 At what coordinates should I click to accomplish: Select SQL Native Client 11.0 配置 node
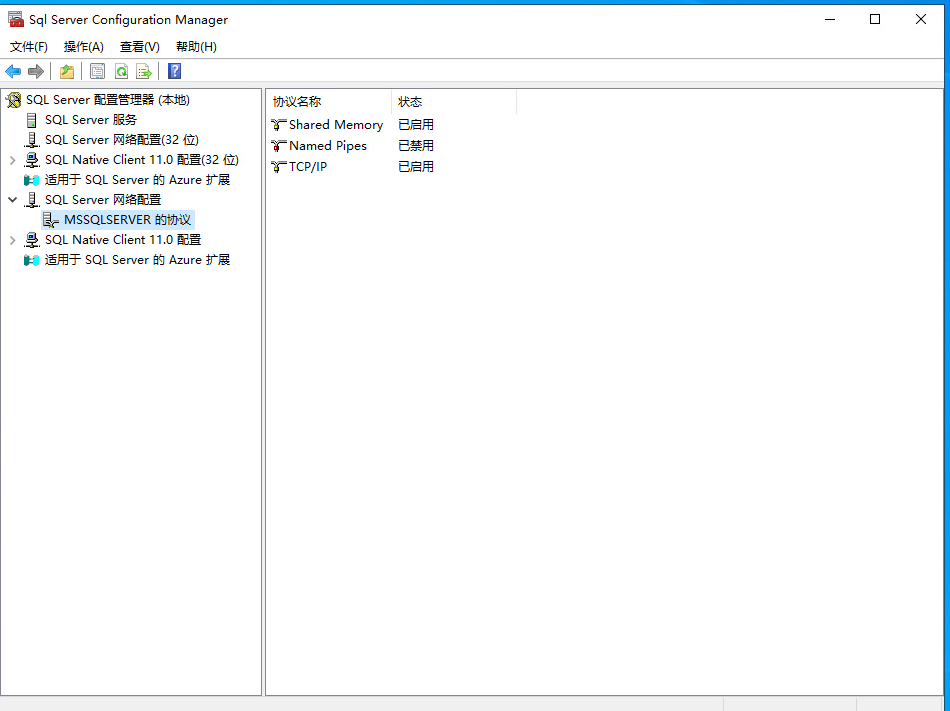click(x=123, y=240)
